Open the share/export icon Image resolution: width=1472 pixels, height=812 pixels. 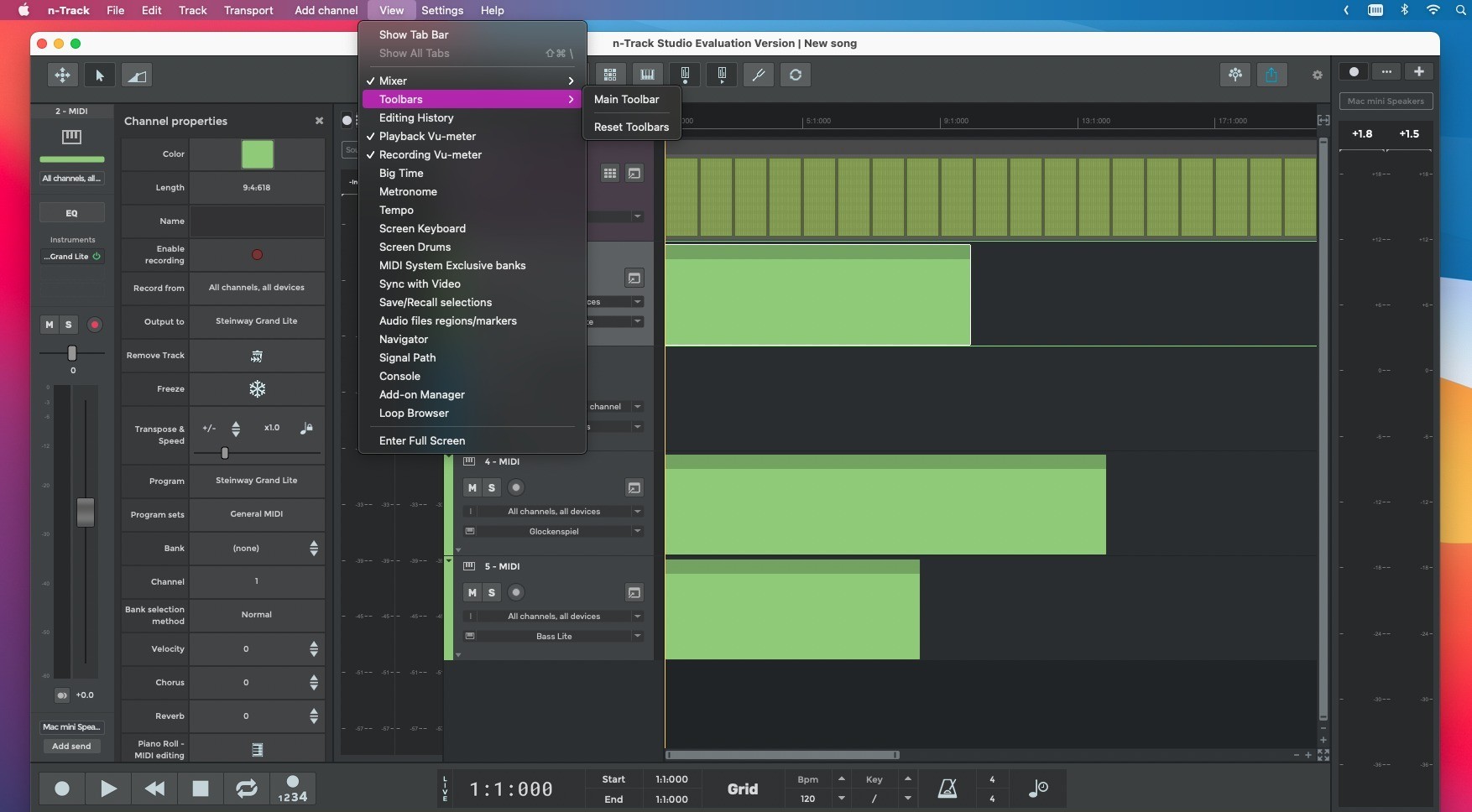(x=1271, y=75)
